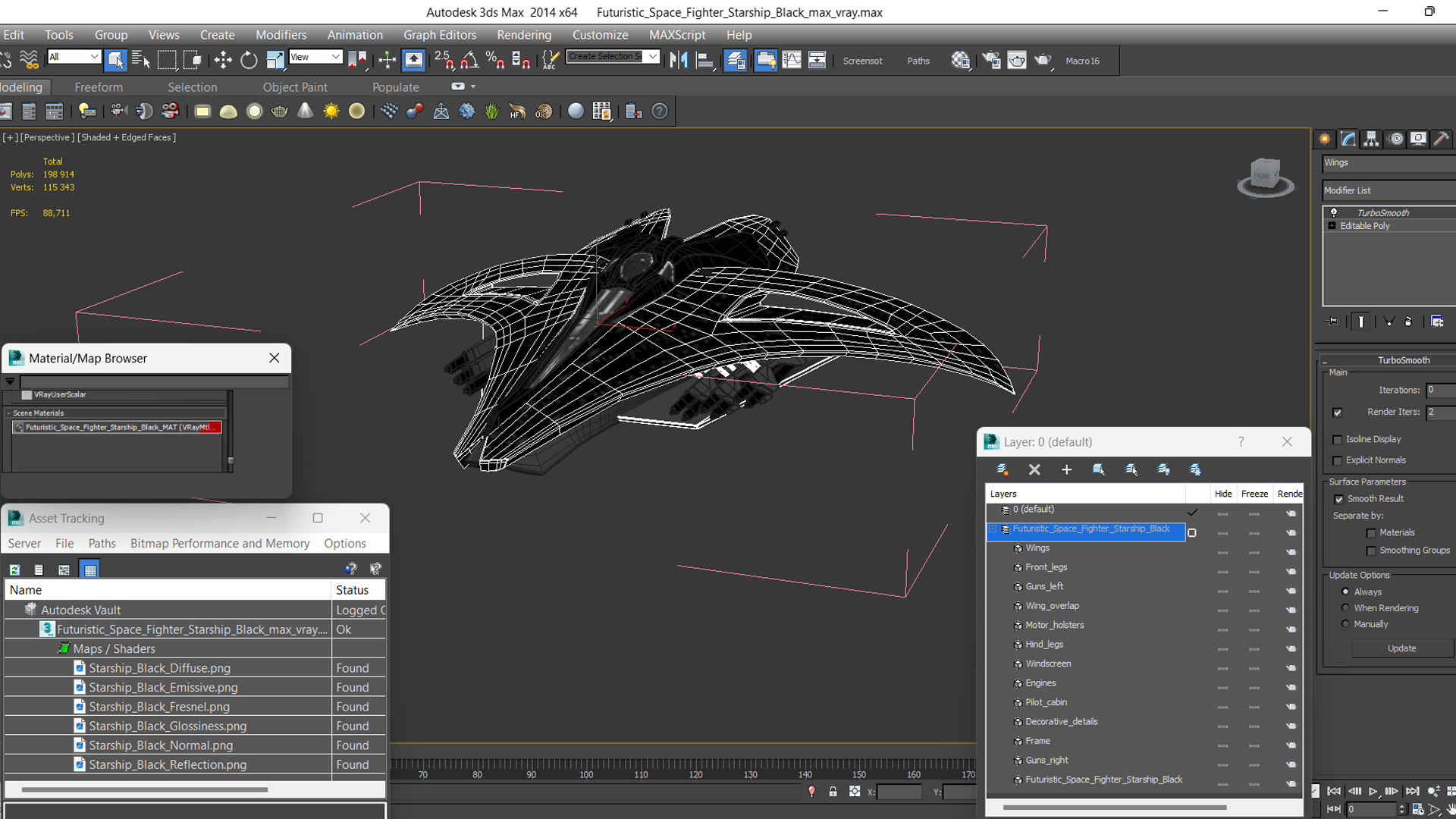
Task: Toggle Percent Snap tool
Action: (495, 60)
